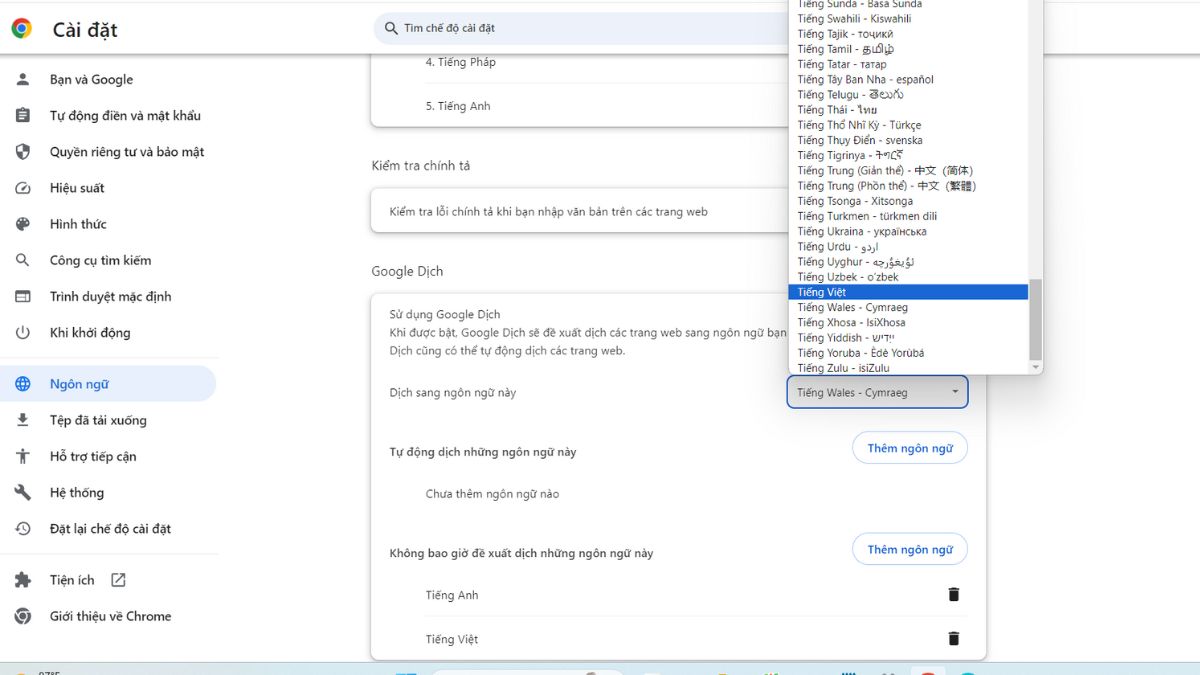1200x675 pixels.
Task: Select Tiếng Tsonga - Xitsonga option
Action: [908, 201]
